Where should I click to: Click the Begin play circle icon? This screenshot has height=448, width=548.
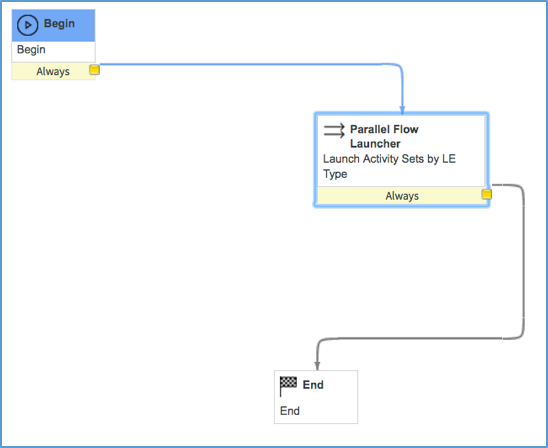tap(27, 25)
